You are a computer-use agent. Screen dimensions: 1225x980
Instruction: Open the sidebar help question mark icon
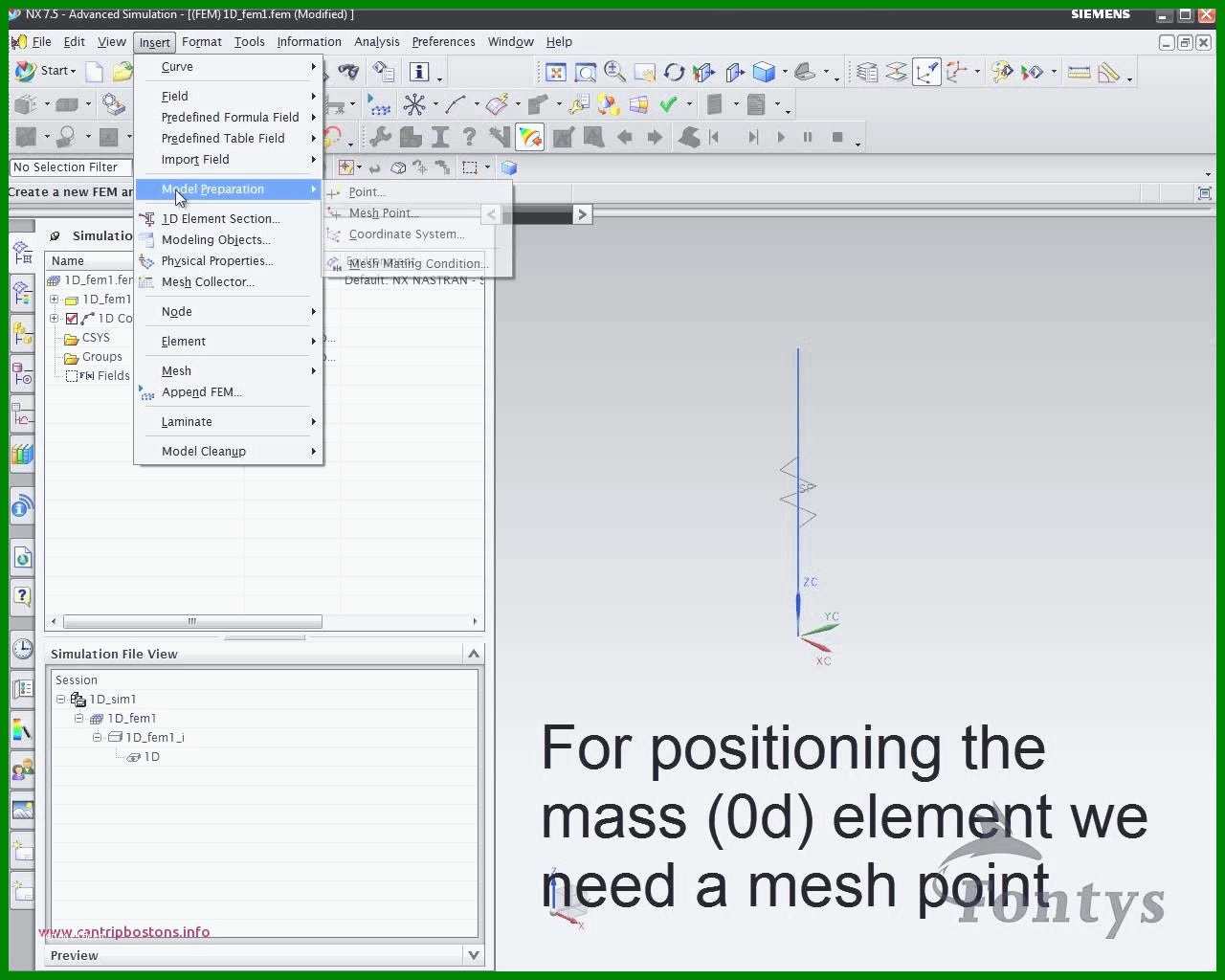(x=22, y=596)
